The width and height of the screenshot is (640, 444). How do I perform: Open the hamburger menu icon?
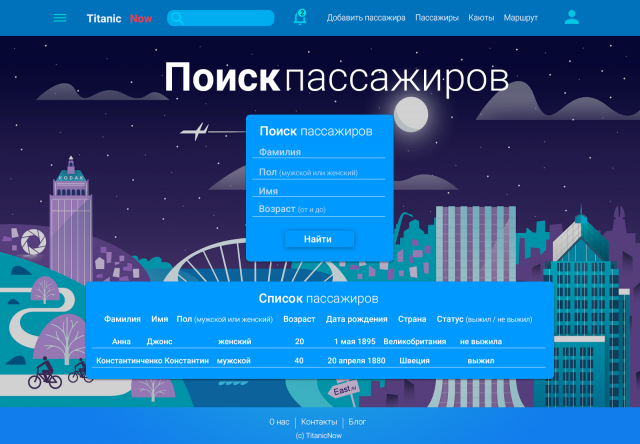click(60, 18)
